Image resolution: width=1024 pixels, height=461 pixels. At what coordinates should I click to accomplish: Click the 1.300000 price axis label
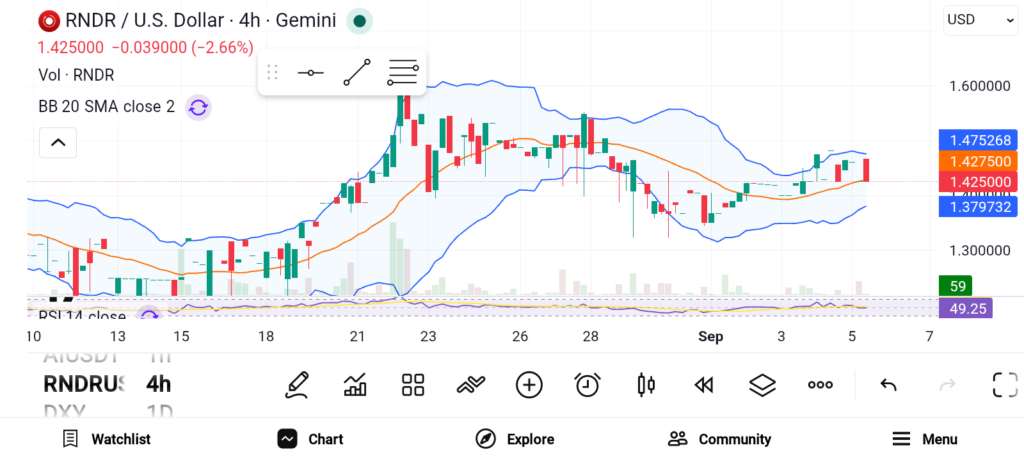(x=980, y=251)
